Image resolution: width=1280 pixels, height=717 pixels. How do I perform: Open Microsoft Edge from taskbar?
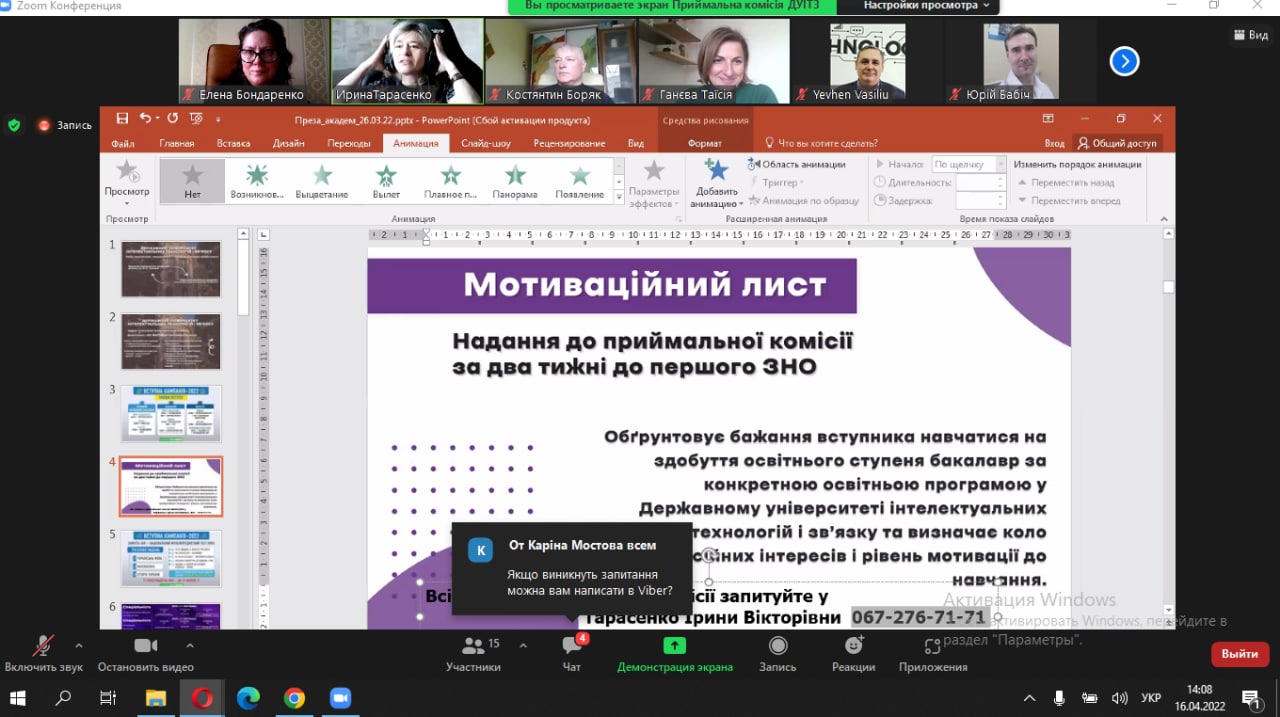pyautogui.click(x=248, y=698)
